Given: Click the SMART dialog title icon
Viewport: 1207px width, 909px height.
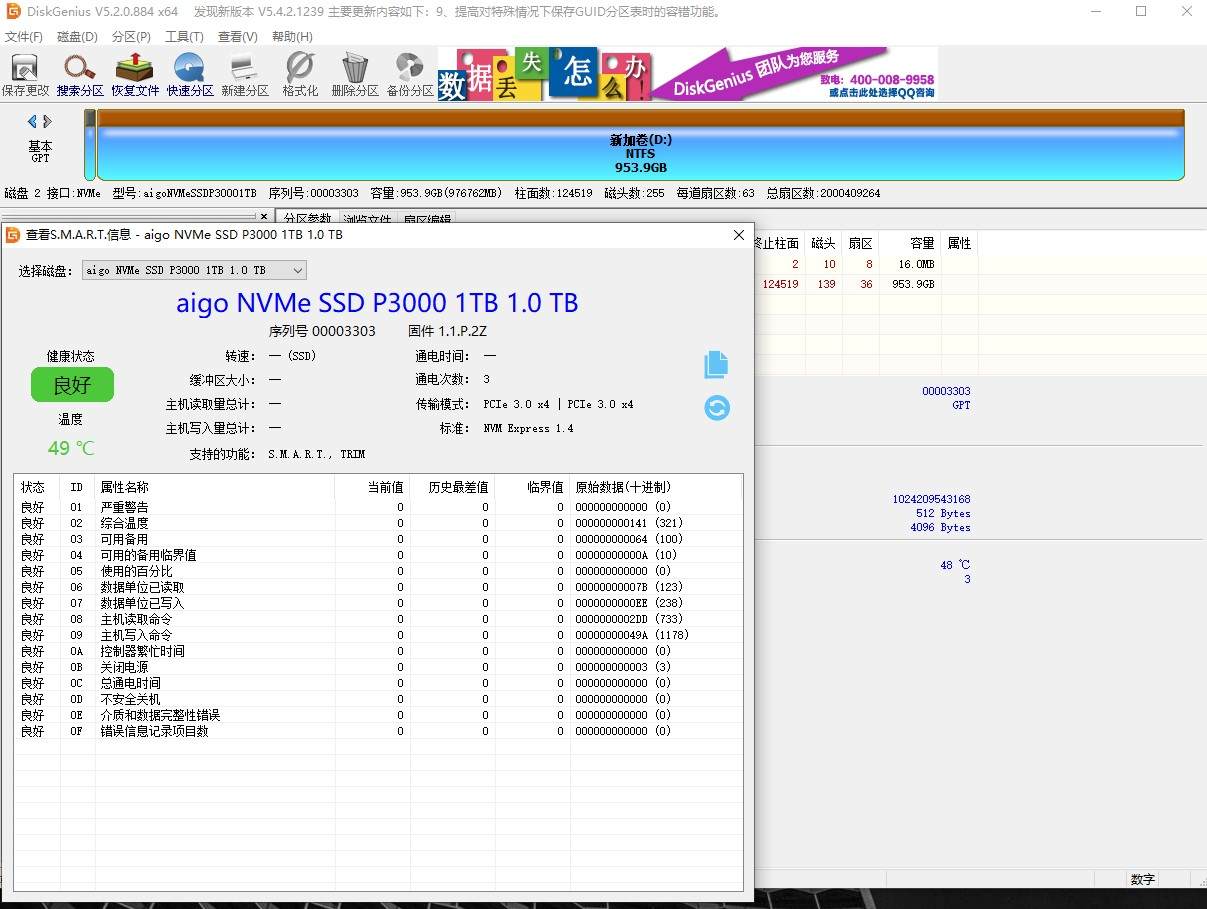Looking at the screenshot, I should (13, 235).
